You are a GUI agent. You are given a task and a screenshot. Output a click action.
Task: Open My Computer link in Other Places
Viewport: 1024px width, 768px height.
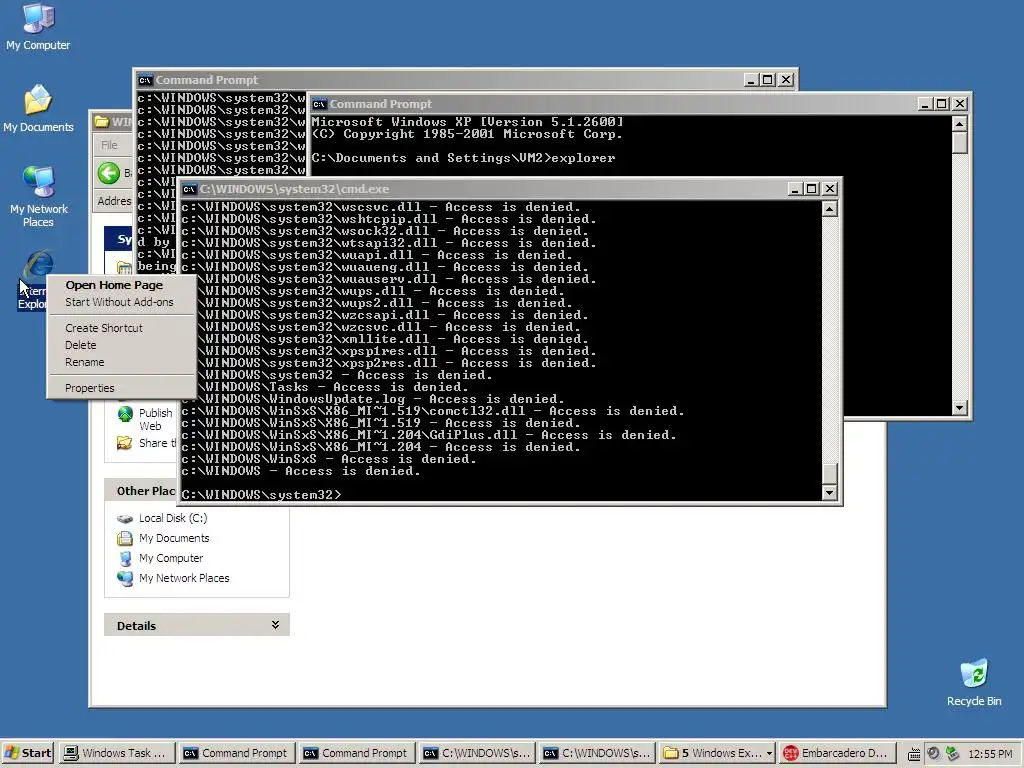[170, 558]
